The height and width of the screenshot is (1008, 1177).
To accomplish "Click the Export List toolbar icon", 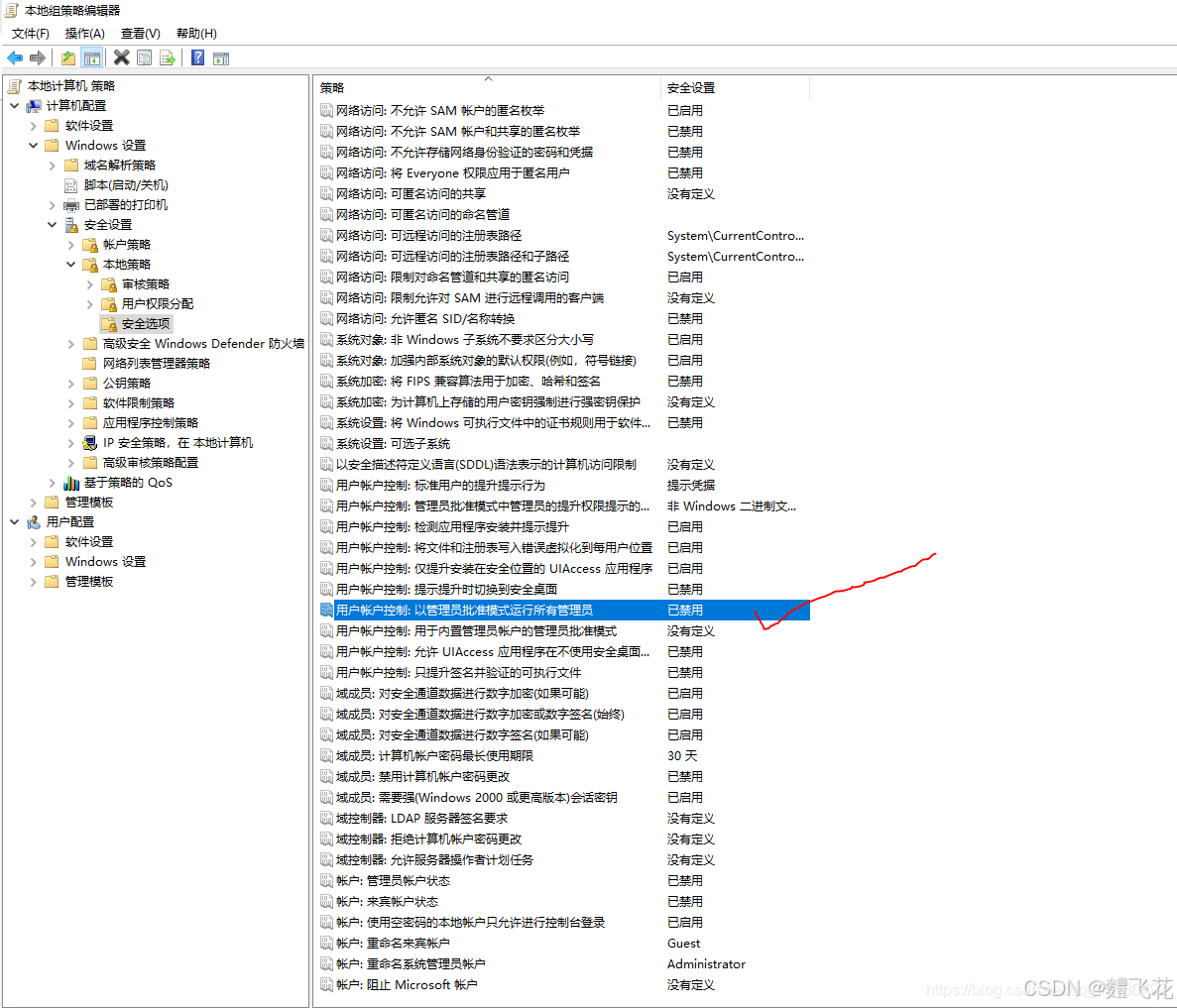I will point(168,57).
